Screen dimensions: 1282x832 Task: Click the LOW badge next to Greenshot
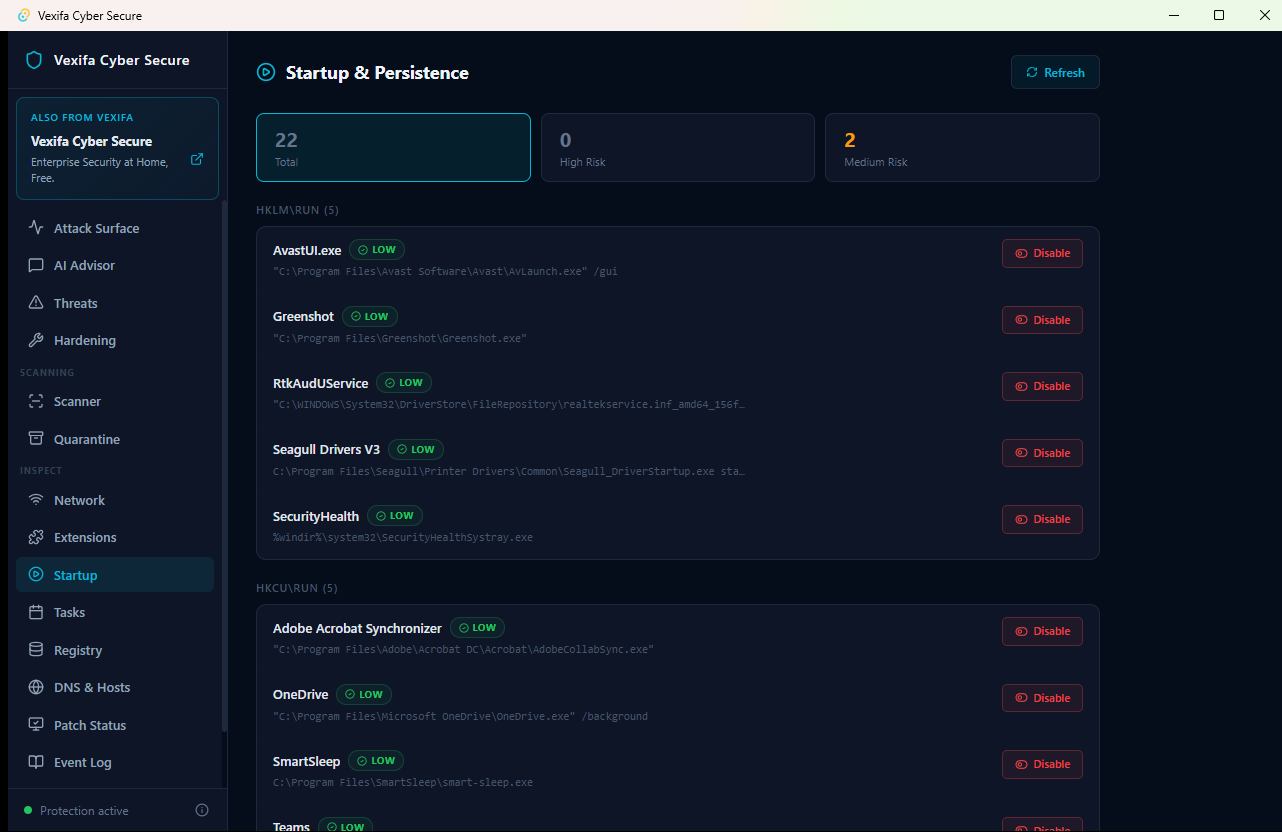[370, 316]
